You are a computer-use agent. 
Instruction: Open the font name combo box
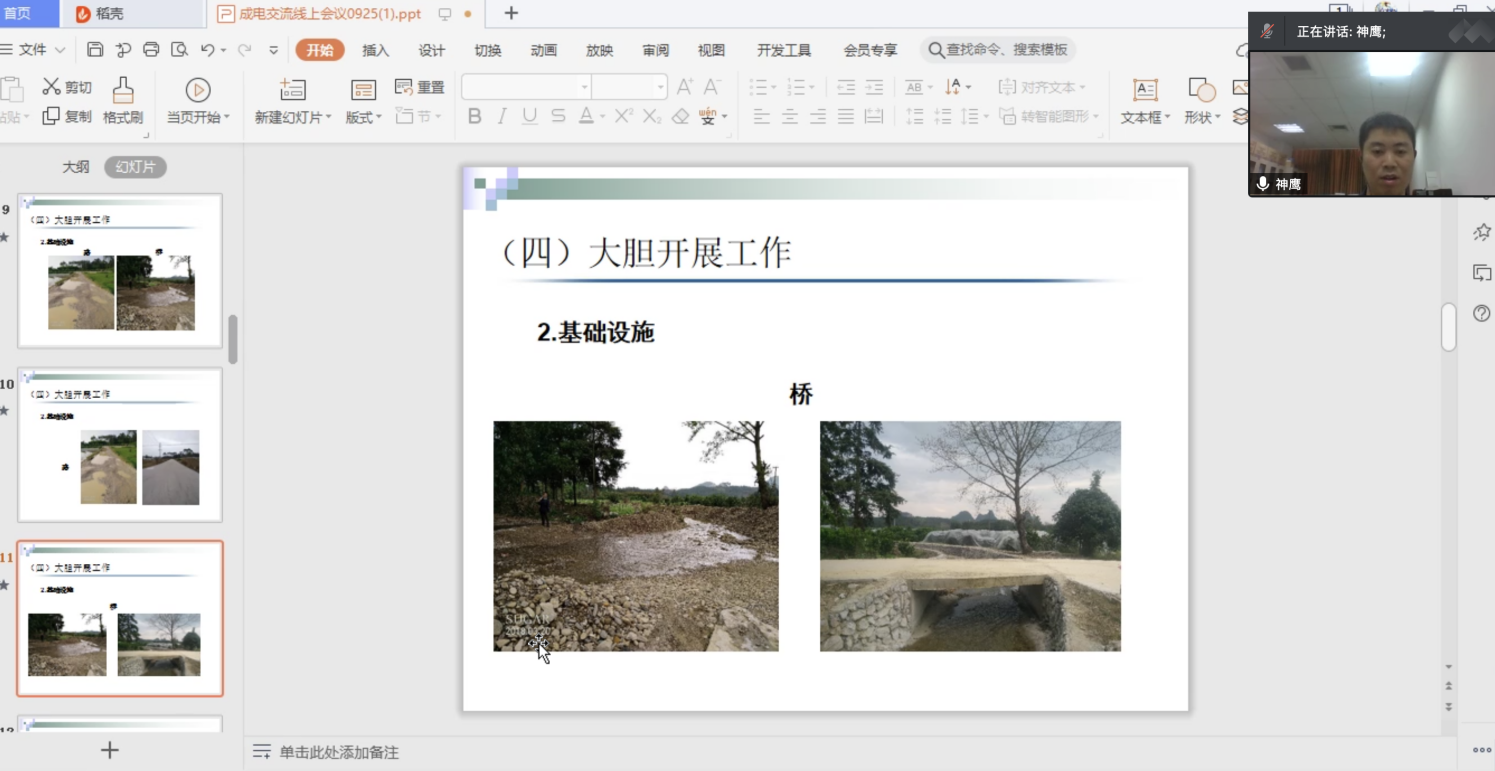coord(526,87)
